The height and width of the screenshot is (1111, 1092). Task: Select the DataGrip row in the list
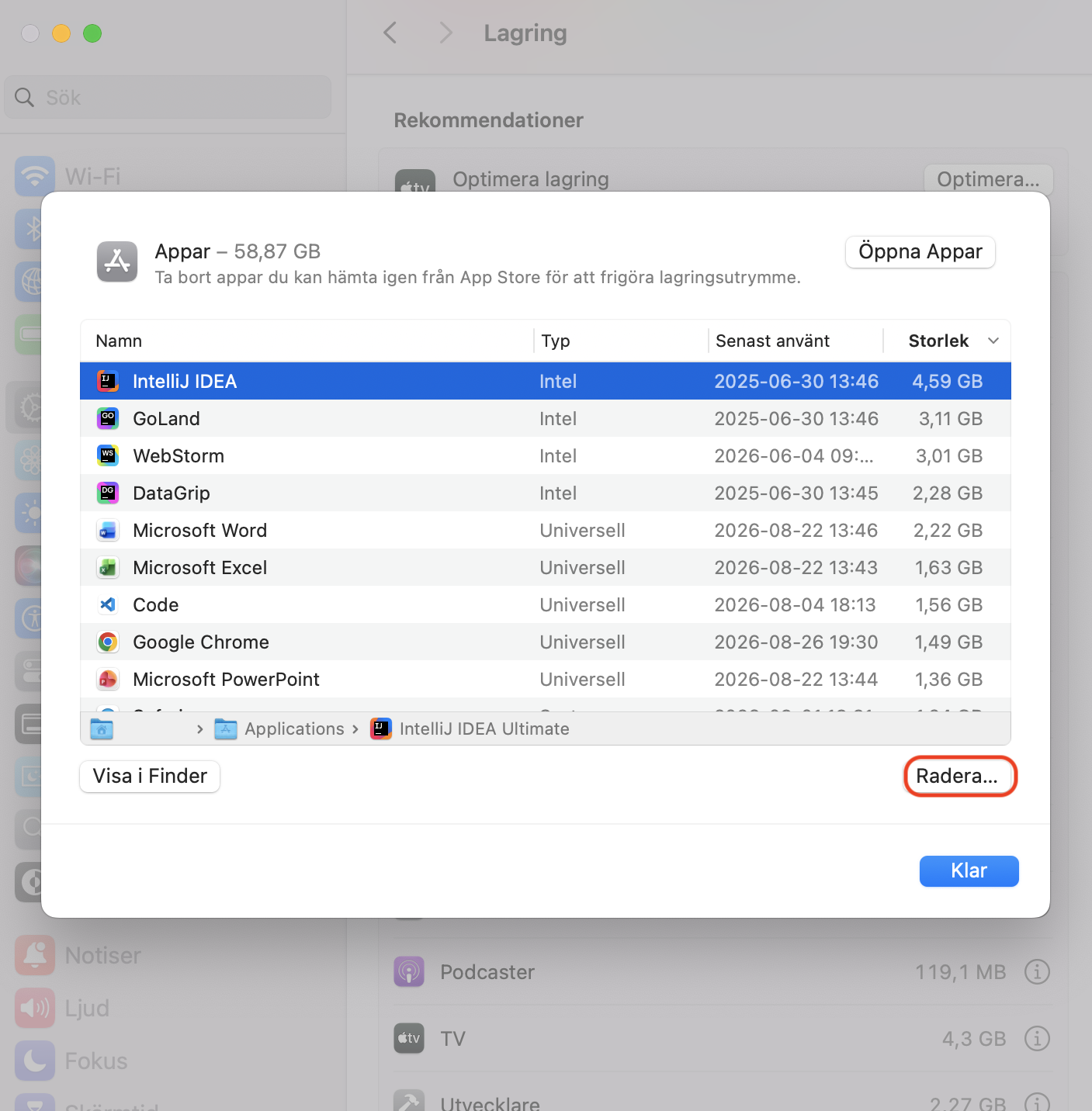(545, 493)
